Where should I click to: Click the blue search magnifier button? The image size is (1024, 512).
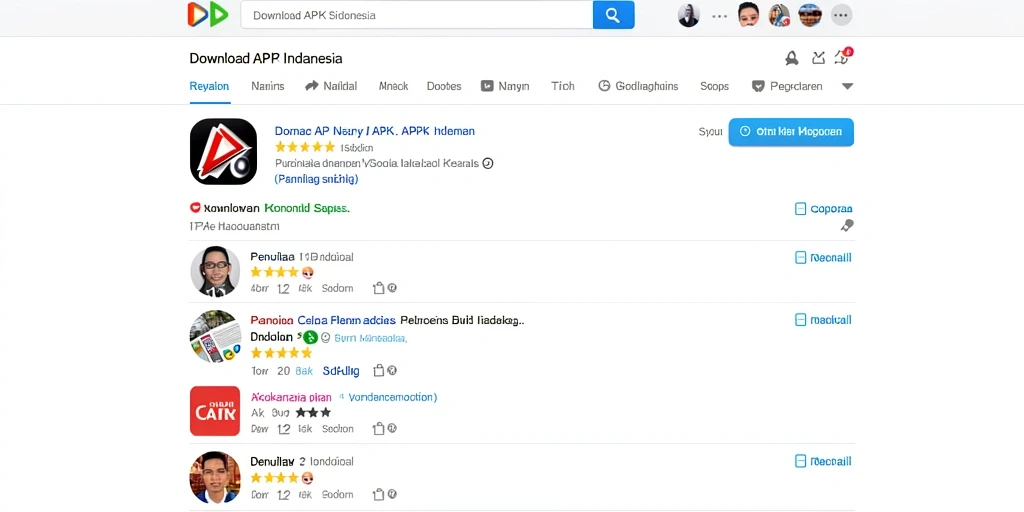(x=613, y=15)
